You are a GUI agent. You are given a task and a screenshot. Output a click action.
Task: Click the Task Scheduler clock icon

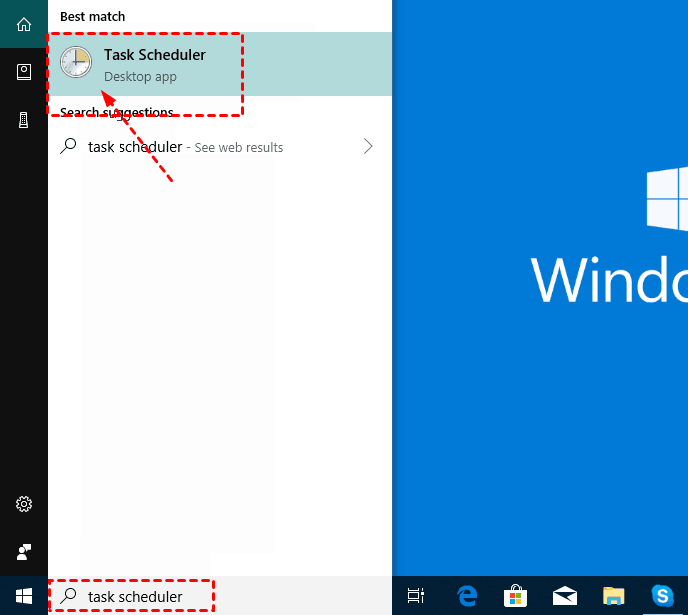(x=76, y=62)
